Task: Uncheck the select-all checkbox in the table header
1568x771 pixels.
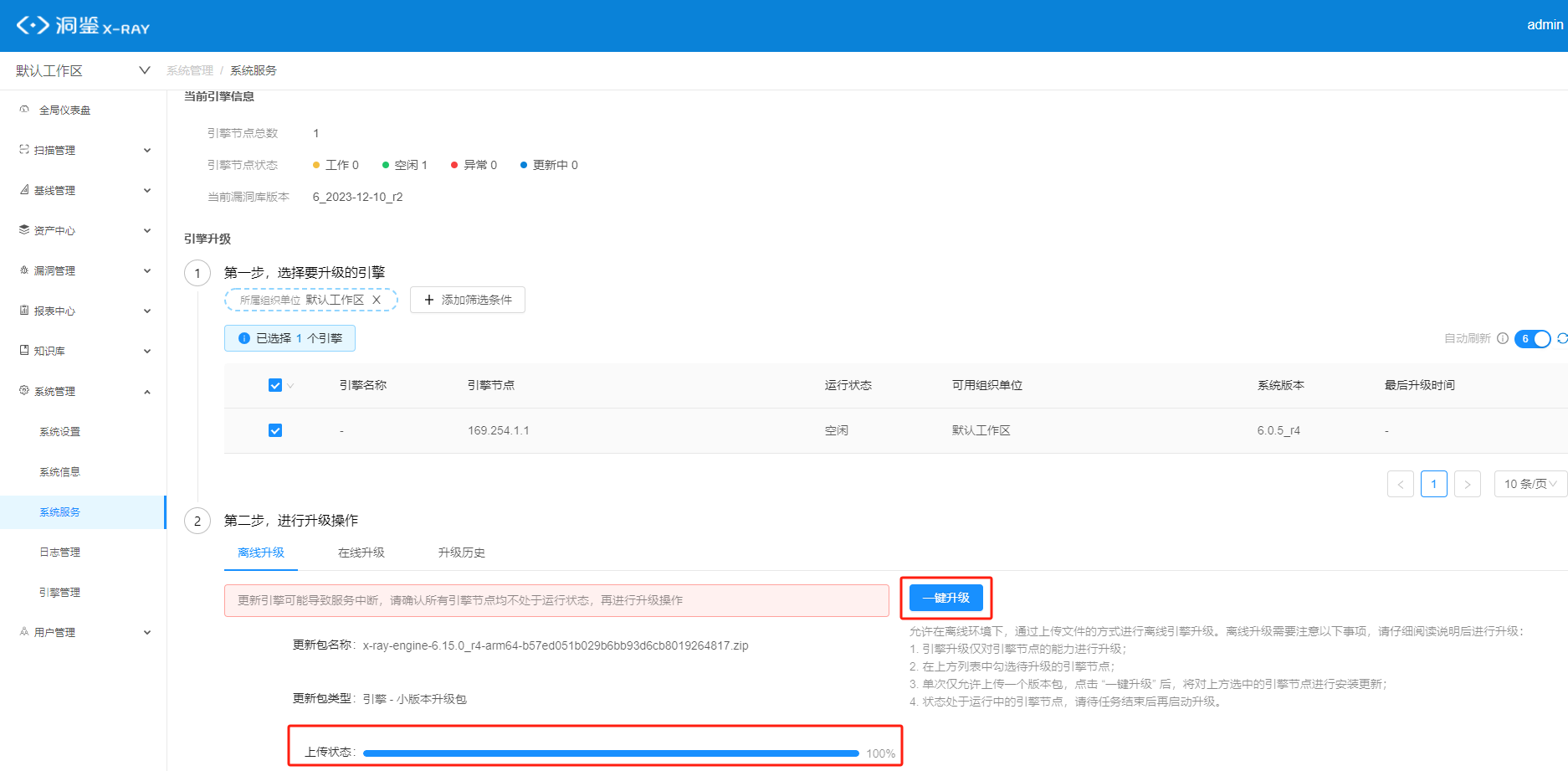Action: pyautogui.click(x=275, y=385)
